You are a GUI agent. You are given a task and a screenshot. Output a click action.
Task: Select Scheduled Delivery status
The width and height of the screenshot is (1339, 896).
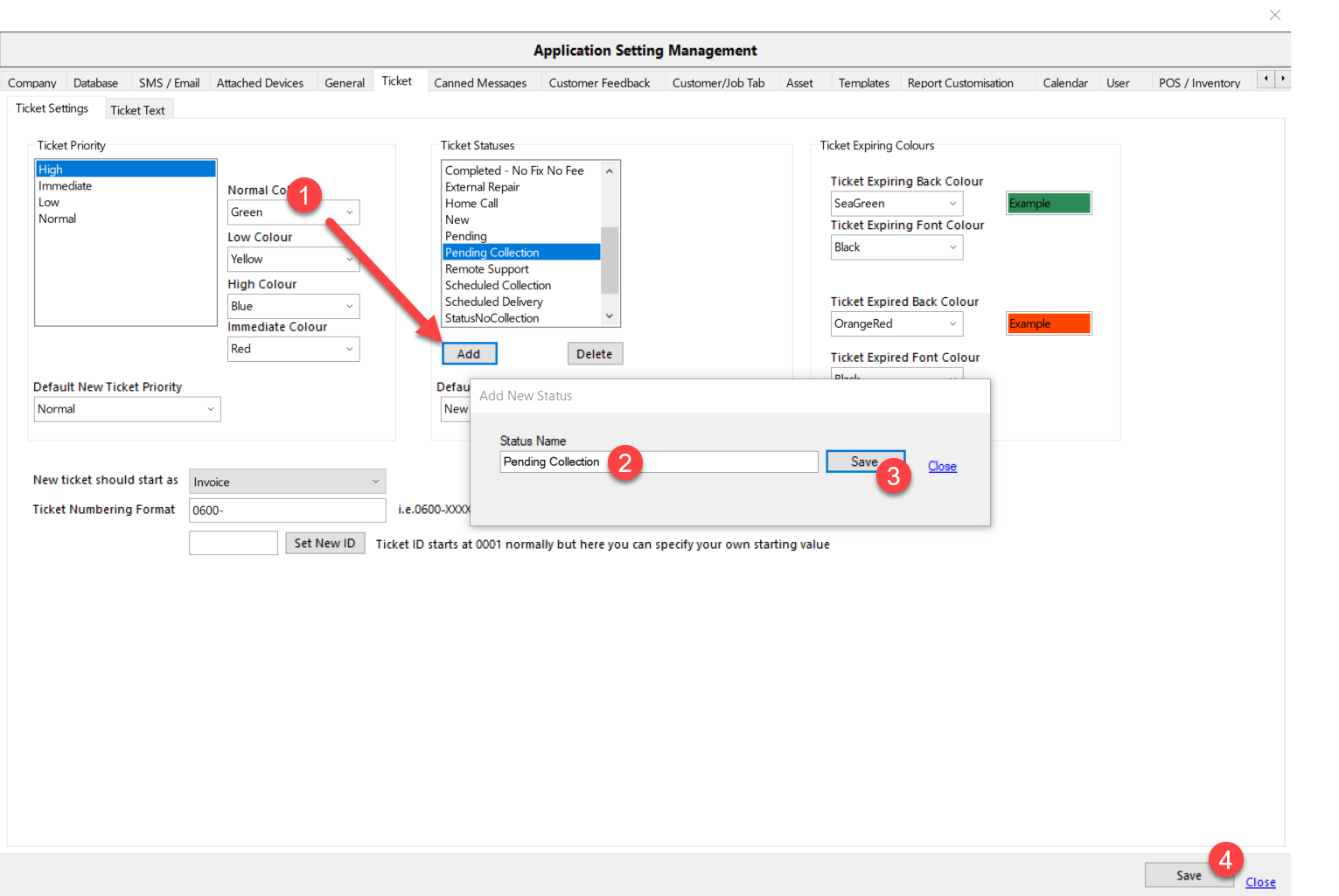pyautogui.click(x=522, y=302)
